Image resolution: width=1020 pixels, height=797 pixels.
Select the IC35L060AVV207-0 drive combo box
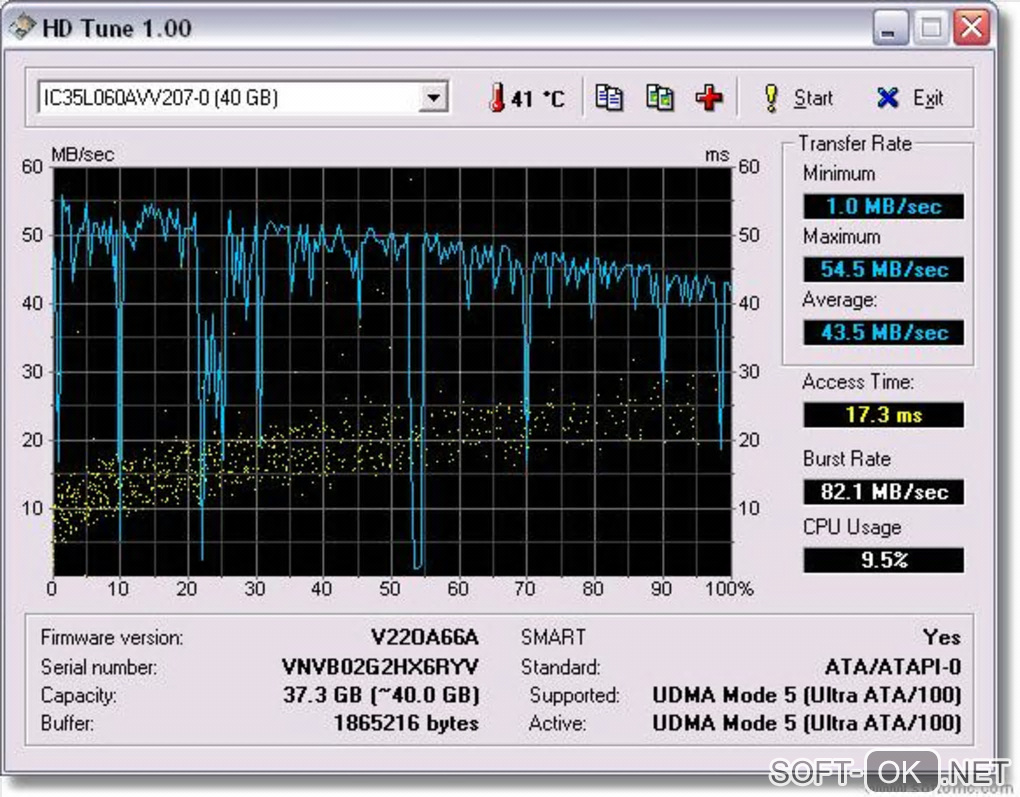243,98
